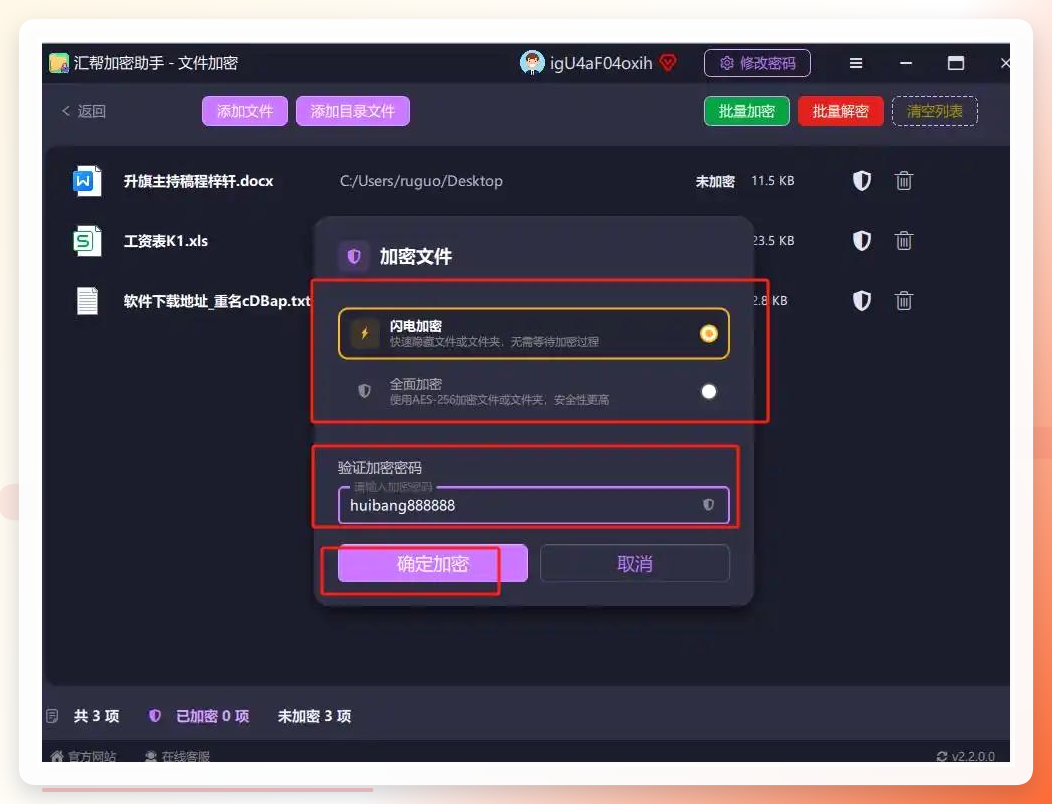Click the lightning icon of 闪电加密
This screenshot has height=804, width=1052.
click(364, 333)
